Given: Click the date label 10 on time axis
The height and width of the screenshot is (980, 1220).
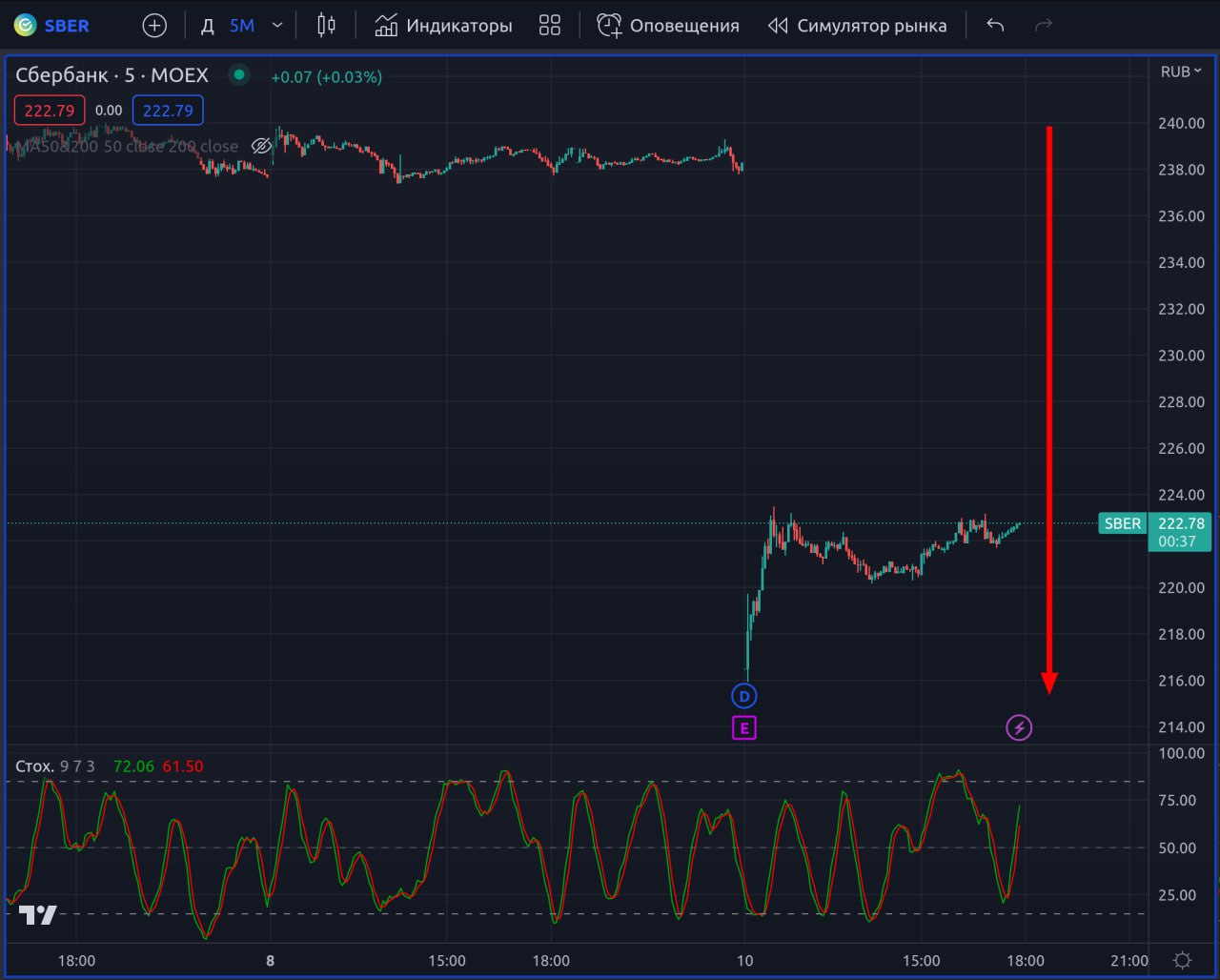Looking at the screenshot, I should pos(745,961).
